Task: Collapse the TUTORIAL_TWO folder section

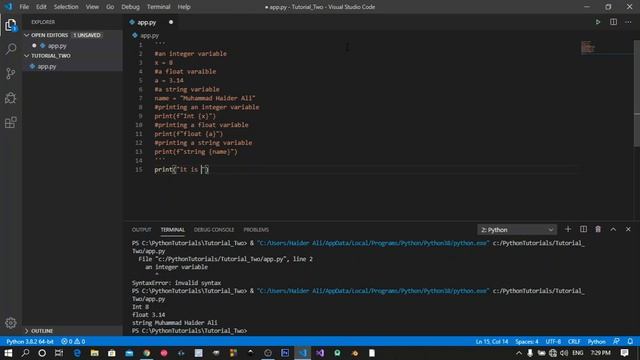Action: [73, 56]
